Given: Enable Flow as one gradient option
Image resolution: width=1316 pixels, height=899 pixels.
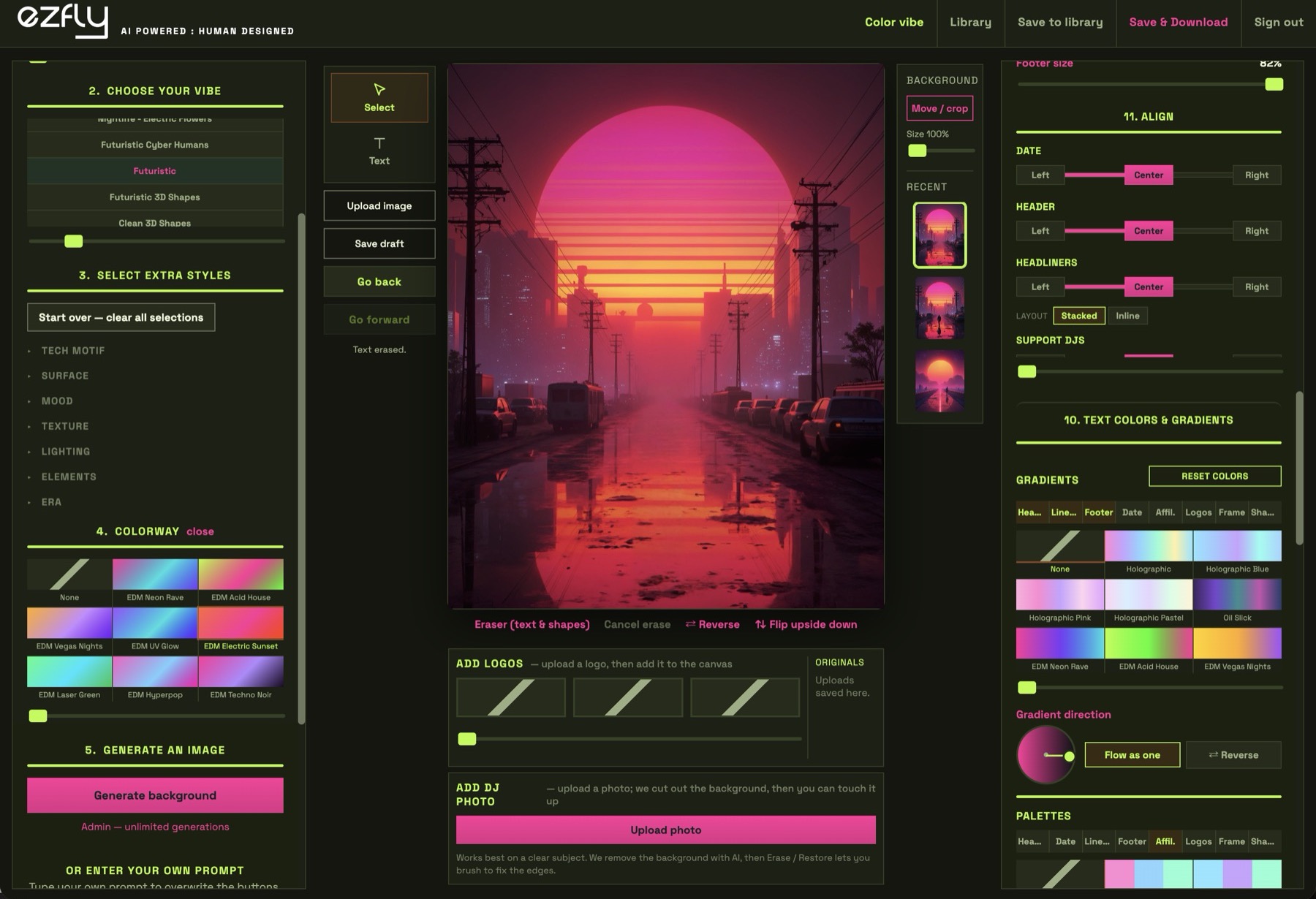Looking at the screenshot, I should [1132, 755].
